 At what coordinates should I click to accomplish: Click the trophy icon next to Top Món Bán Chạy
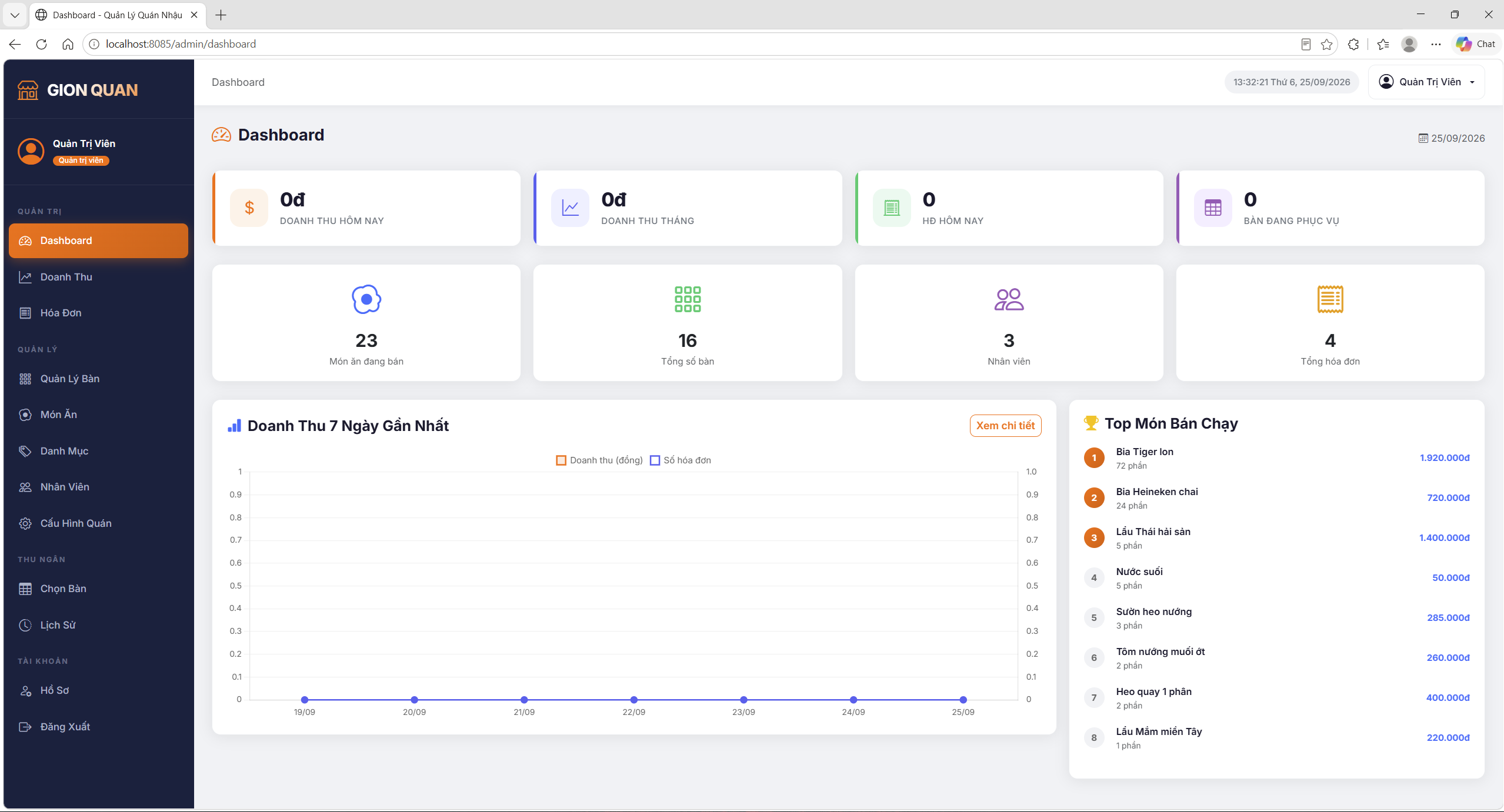pos(1091,423)
